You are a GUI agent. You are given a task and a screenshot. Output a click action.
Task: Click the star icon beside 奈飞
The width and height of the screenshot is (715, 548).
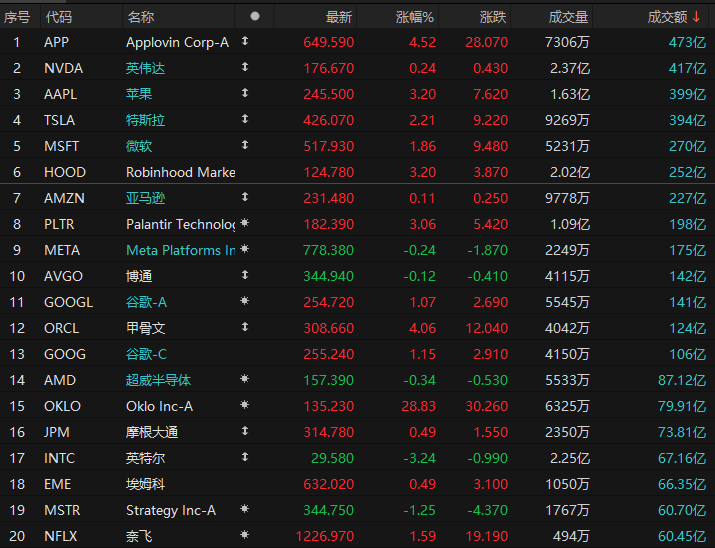point(245,535)
